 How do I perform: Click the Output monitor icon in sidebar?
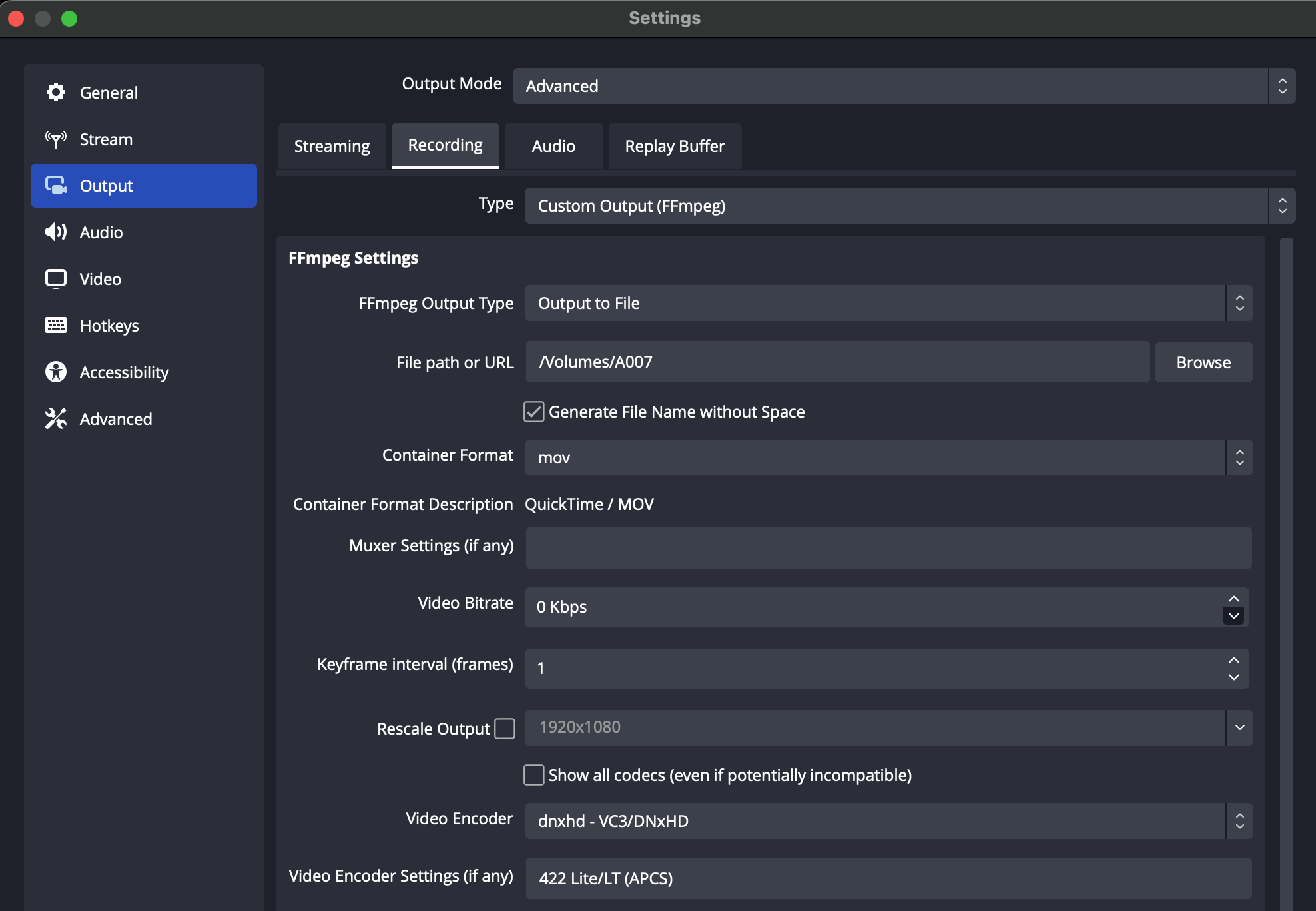tap(56, 186)
